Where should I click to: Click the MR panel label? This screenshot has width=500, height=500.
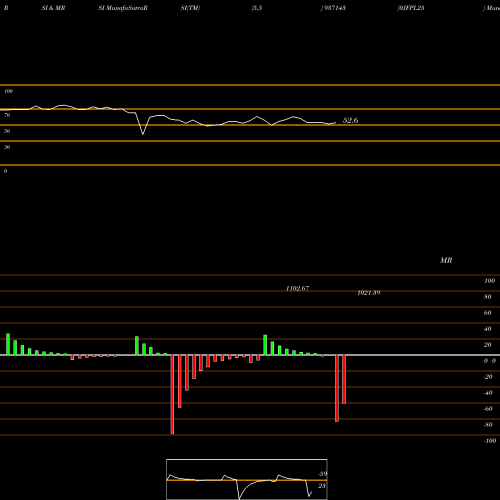click(x=446, y=260)
